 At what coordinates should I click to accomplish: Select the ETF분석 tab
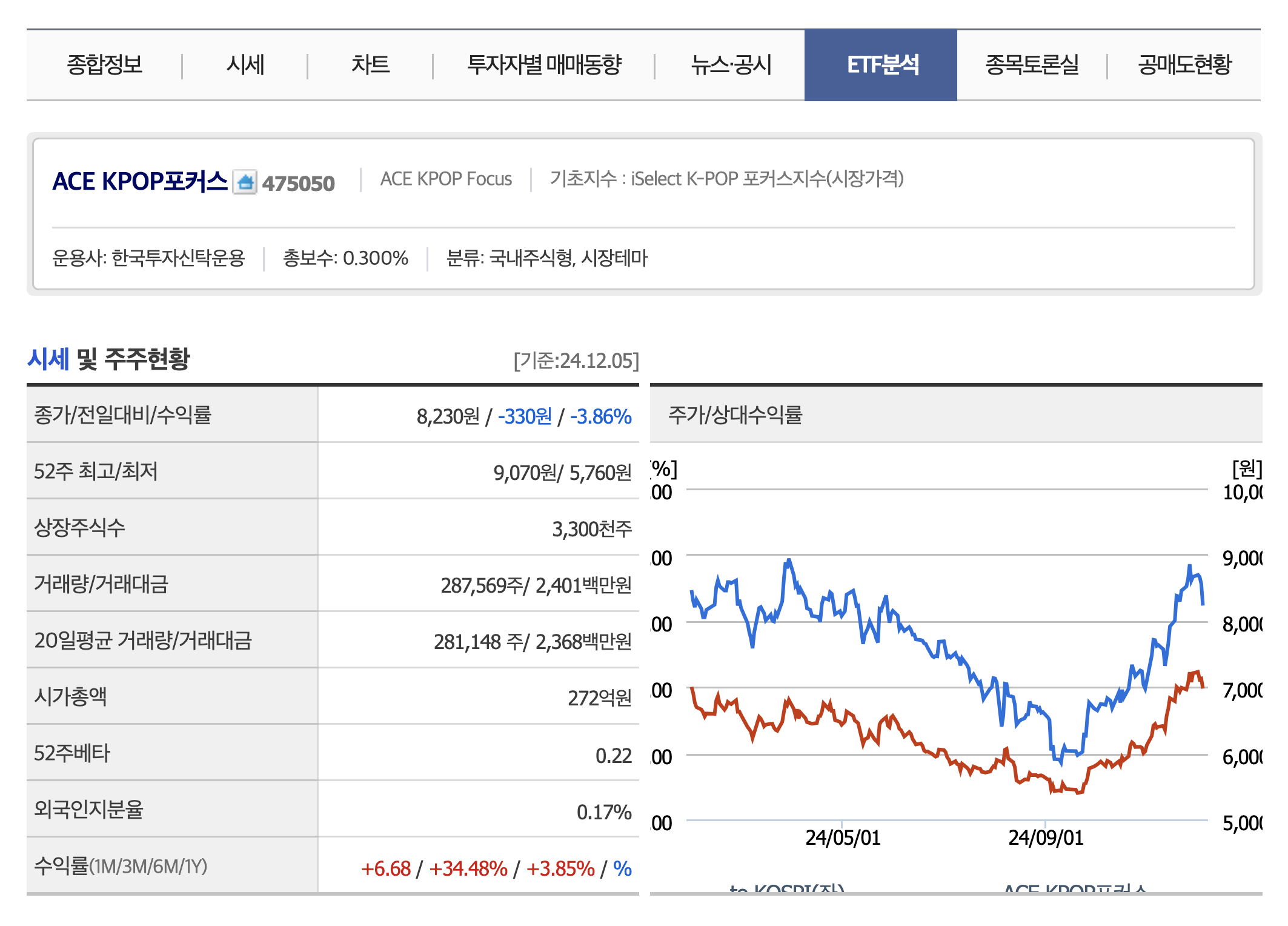(x=881, y=65)
